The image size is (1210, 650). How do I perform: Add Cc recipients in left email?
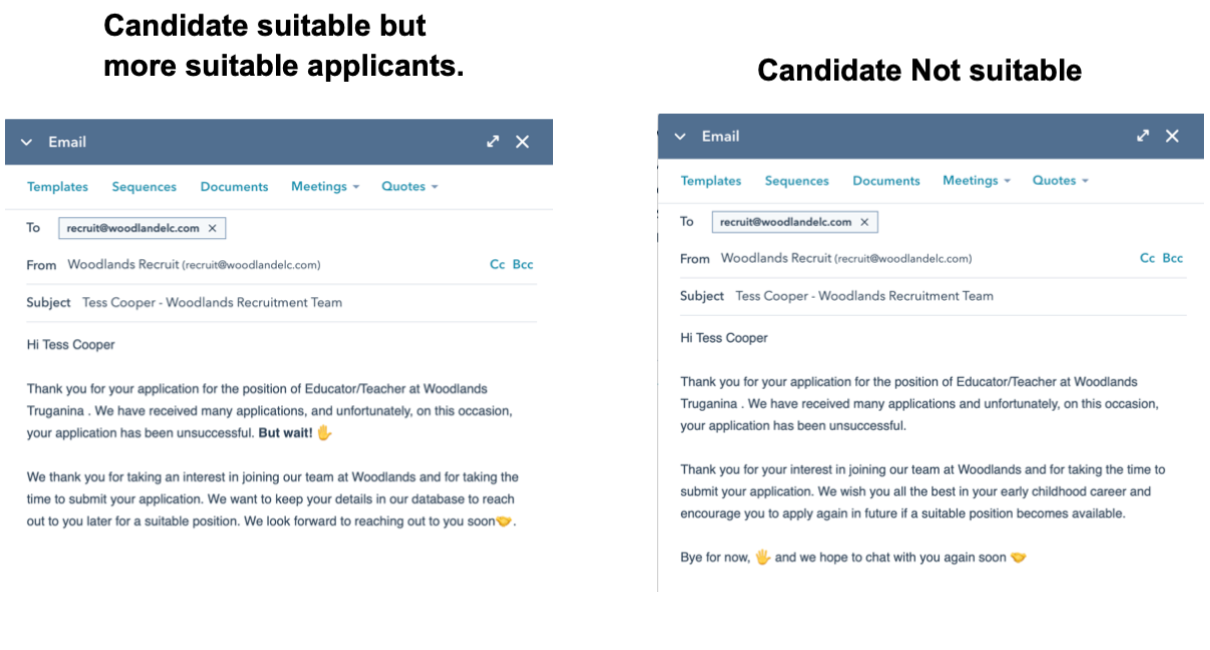point(497,265)
